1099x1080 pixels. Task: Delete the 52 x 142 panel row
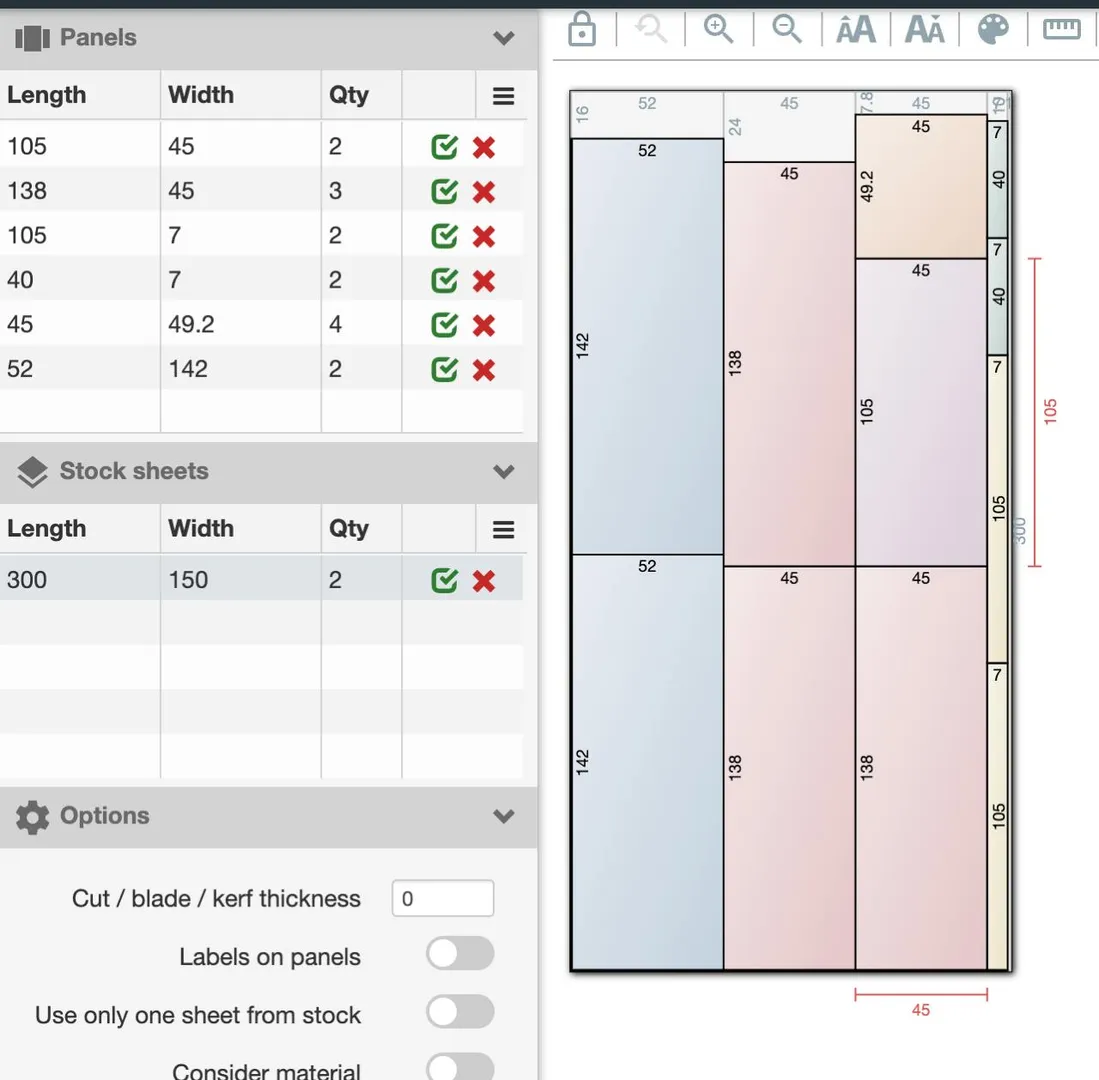click(484, 370)
